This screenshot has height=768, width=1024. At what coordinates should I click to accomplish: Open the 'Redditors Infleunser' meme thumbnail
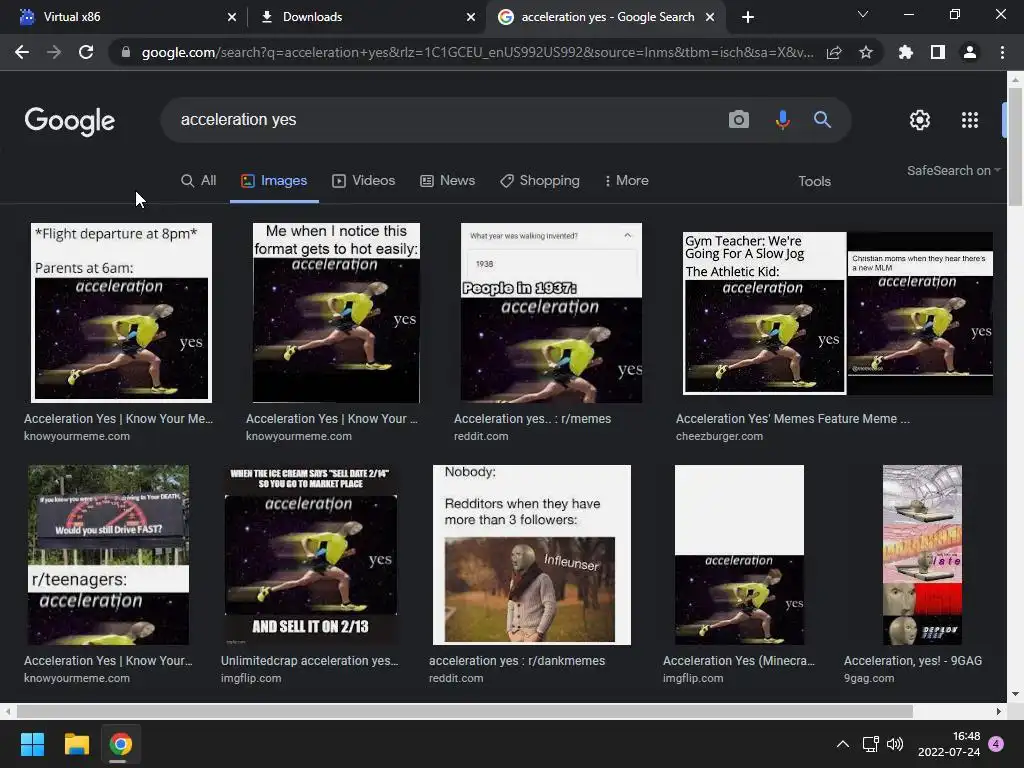532,554
